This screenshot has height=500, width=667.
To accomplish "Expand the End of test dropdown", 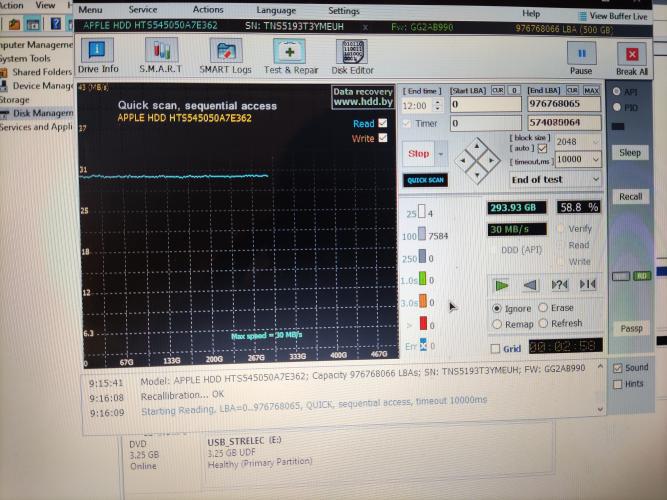I will tap(556, 180).
